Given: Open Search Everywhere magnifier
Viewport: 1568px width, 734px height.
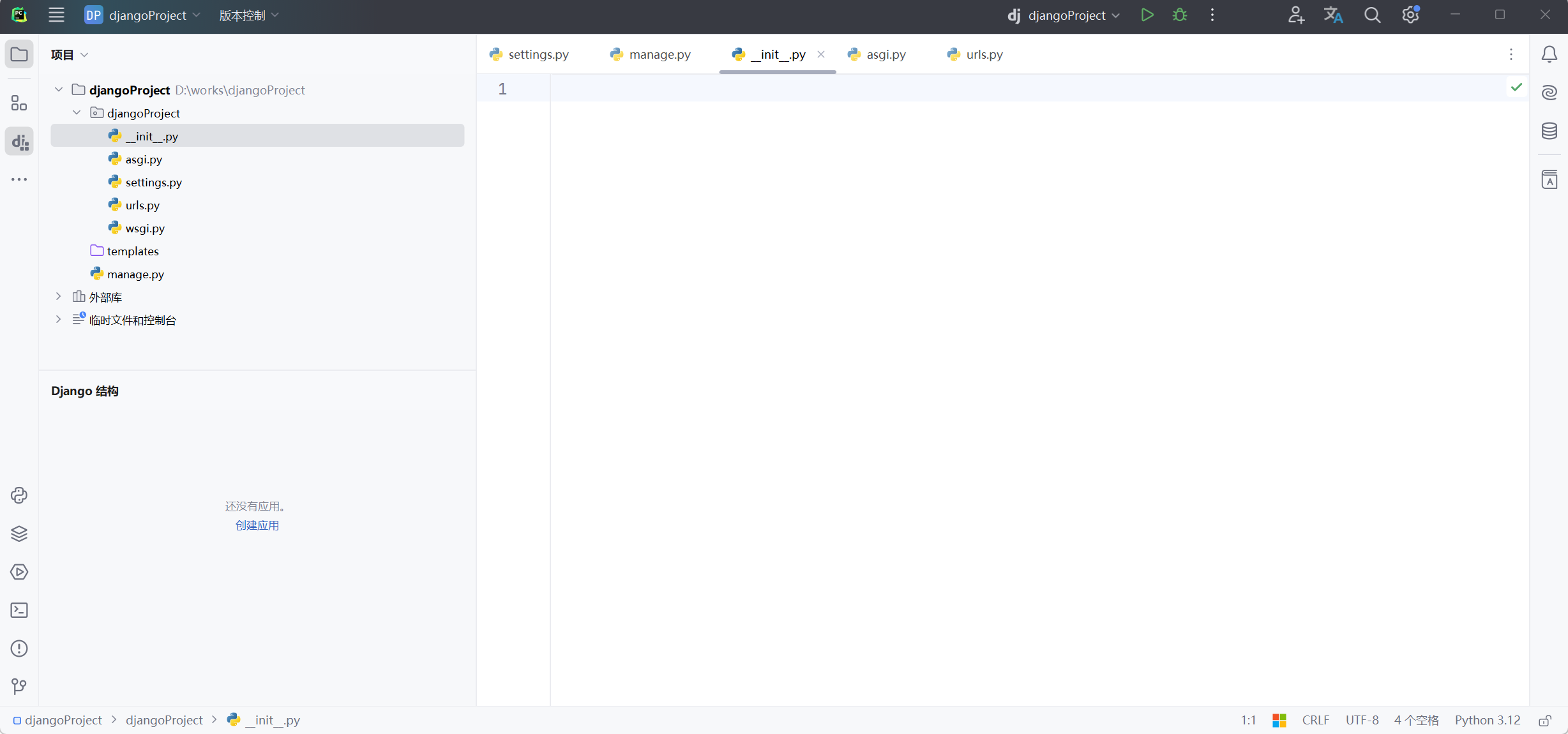Looking at the screenshot, I should pos(1372,15).
